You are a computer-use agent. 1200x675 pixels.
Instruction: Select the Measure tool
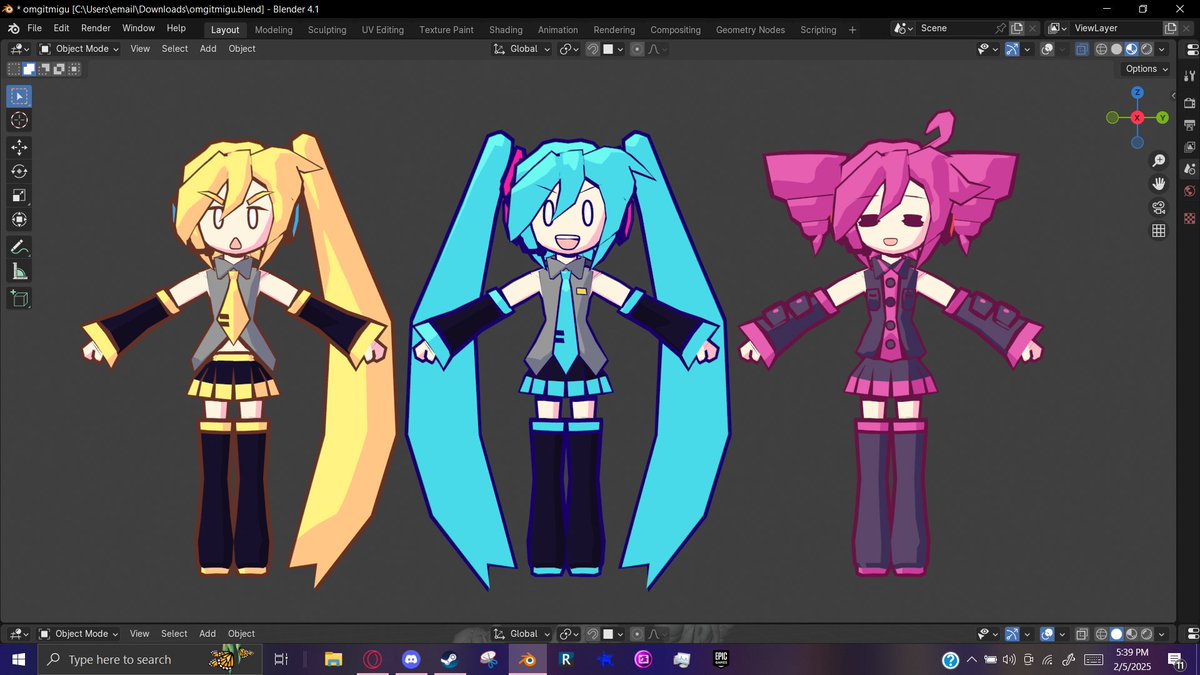pyautogui.click(x=19, y=271)
